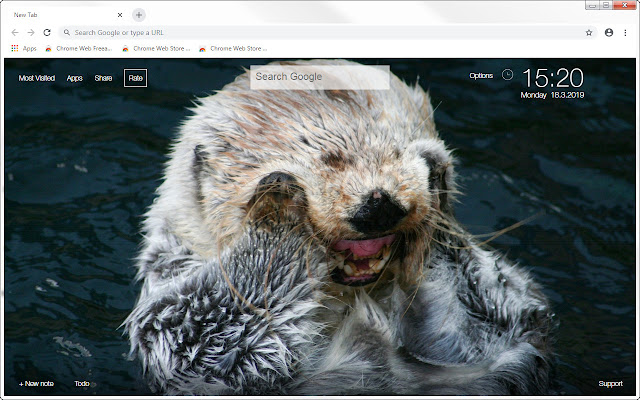Close the browser window

624,5
